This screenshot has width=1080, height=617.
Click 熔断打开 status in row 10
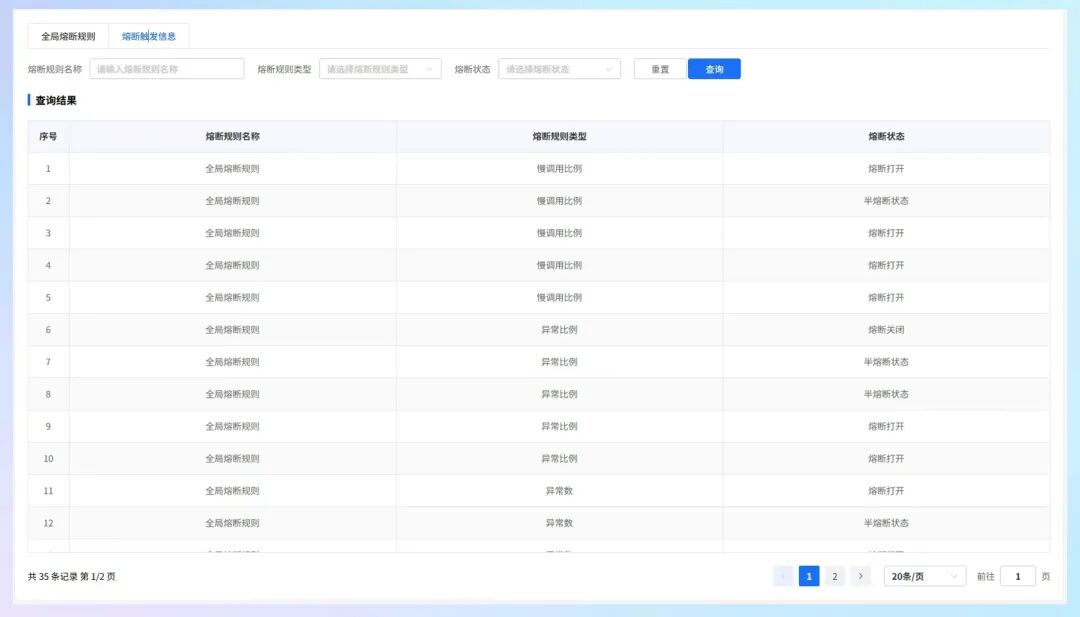tap(886, 459)
